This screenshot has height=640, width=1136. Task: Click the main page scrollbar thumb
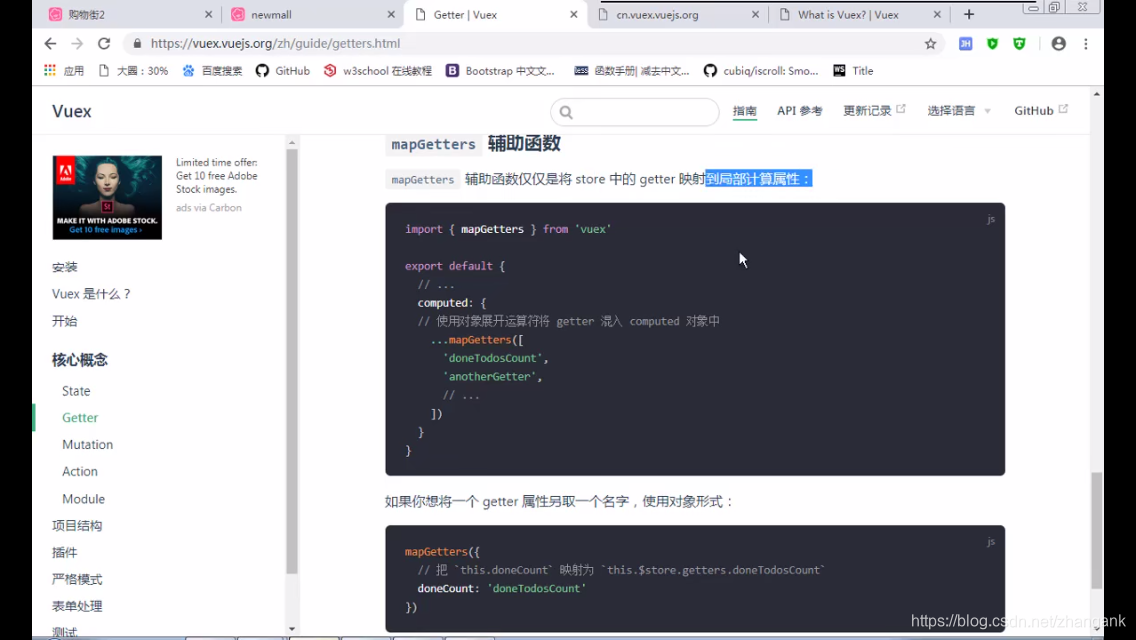pos(1097,530)
